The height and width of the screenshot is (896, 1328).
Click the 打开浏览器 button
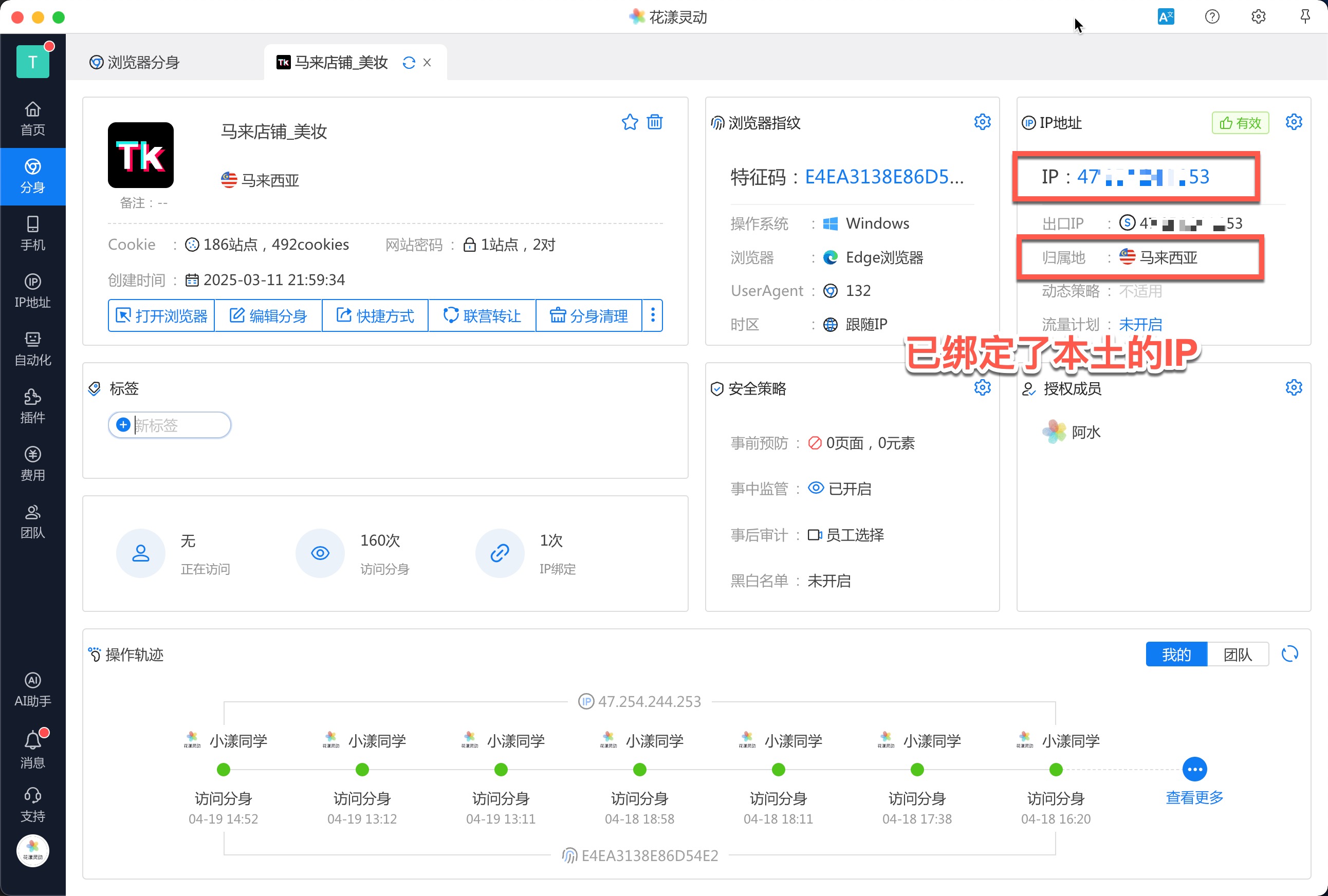coord(162,315)
